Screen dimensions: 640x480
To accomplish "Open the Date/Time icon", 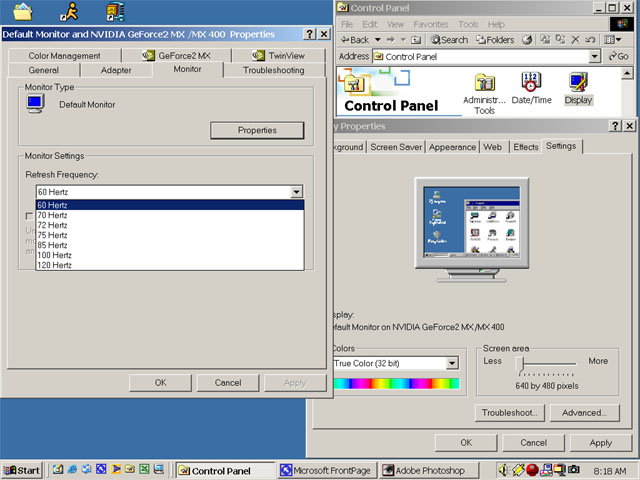I will click(x=531, y=88).
